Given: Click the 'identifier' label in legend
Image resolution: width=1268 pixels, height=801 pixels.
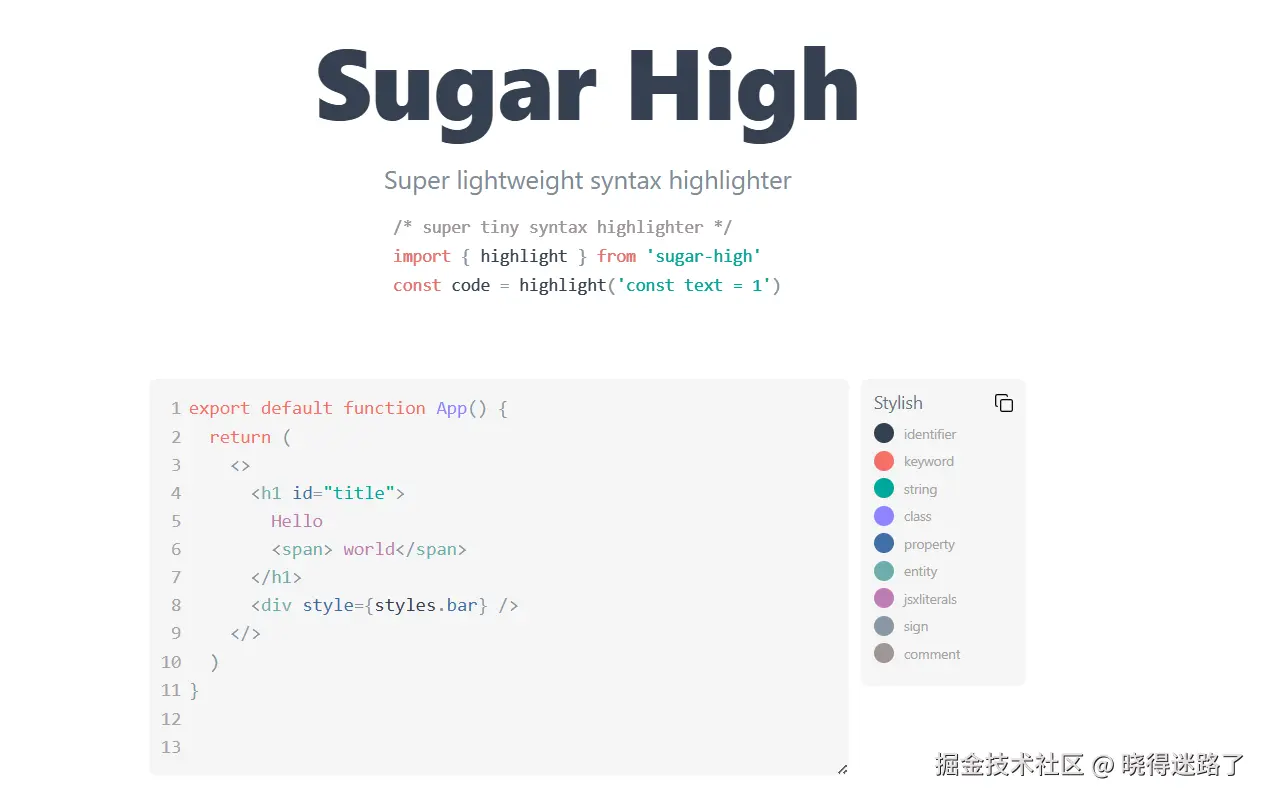Looking at the screenshot, I should point(930,434).
